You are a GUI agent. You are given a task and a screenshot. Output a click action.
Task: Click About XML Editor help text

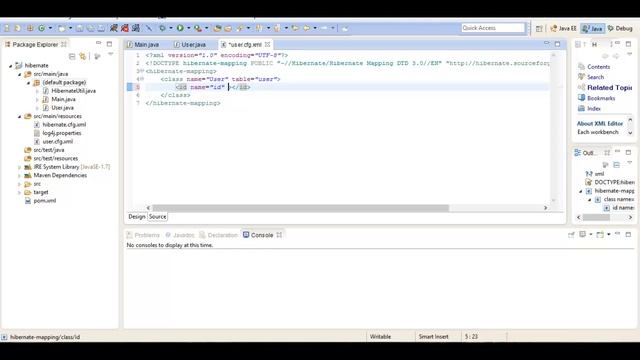600,123
